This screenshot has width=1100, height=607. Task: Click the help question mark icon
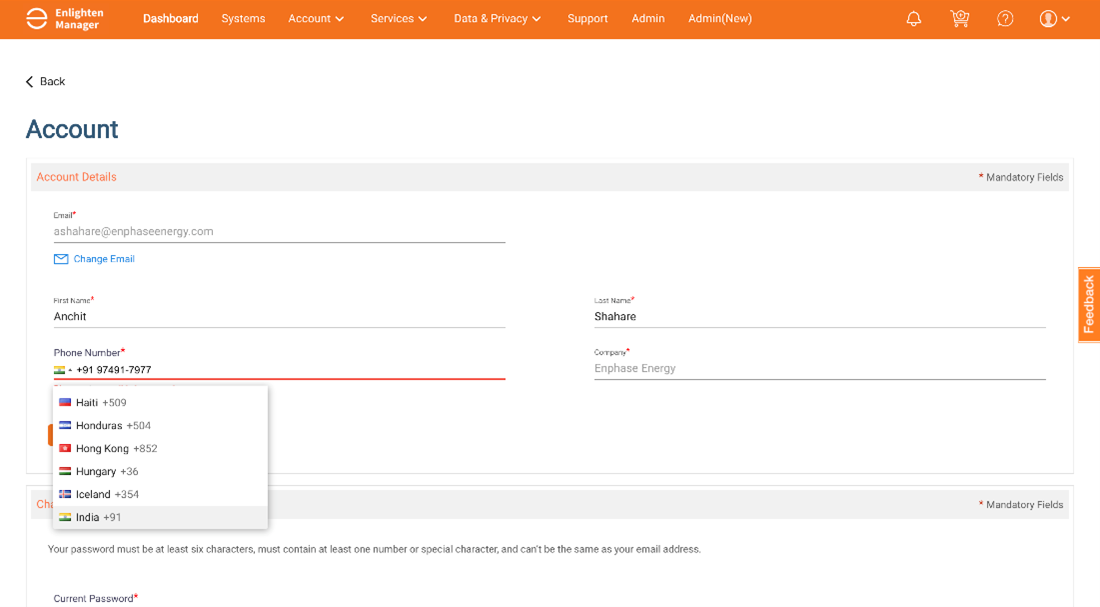1005,19
